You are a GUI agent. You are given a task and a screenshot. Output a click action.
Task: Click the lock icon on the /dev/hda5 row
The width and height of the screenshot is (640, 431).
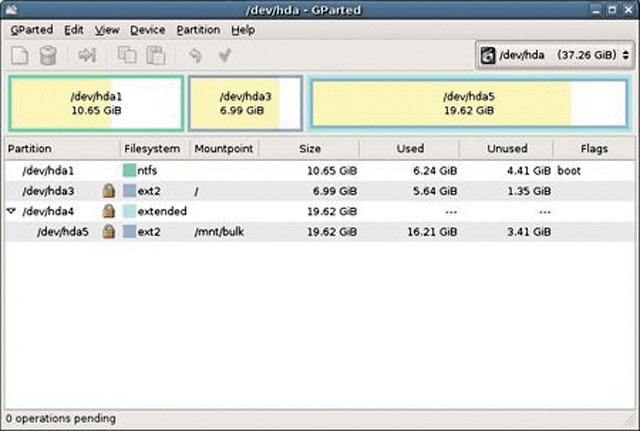[x=109, y=231]
